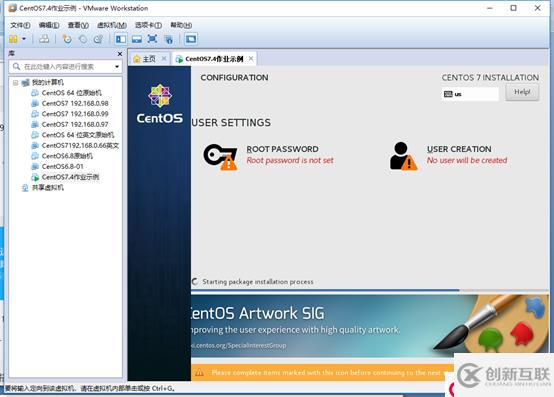Viewport: 554px width, 397px height.
Task: Click 'Root password is not set' text
Action: point(290,160)
